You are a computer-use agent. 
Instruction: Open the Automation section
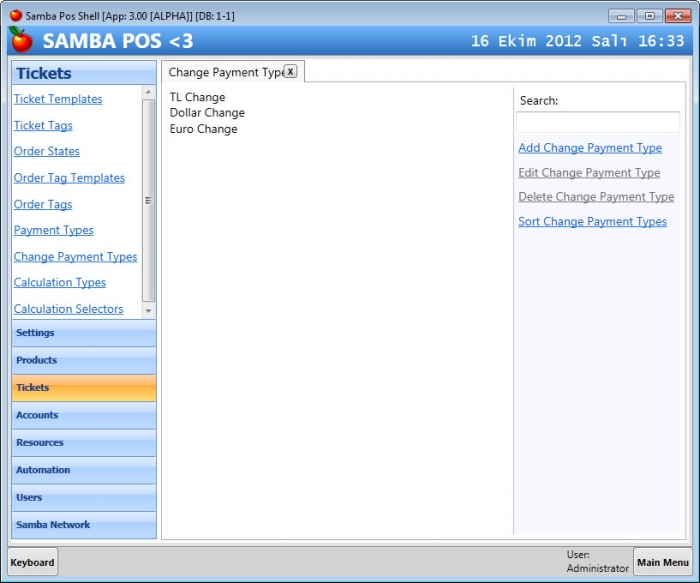click(x=84, y=470)
